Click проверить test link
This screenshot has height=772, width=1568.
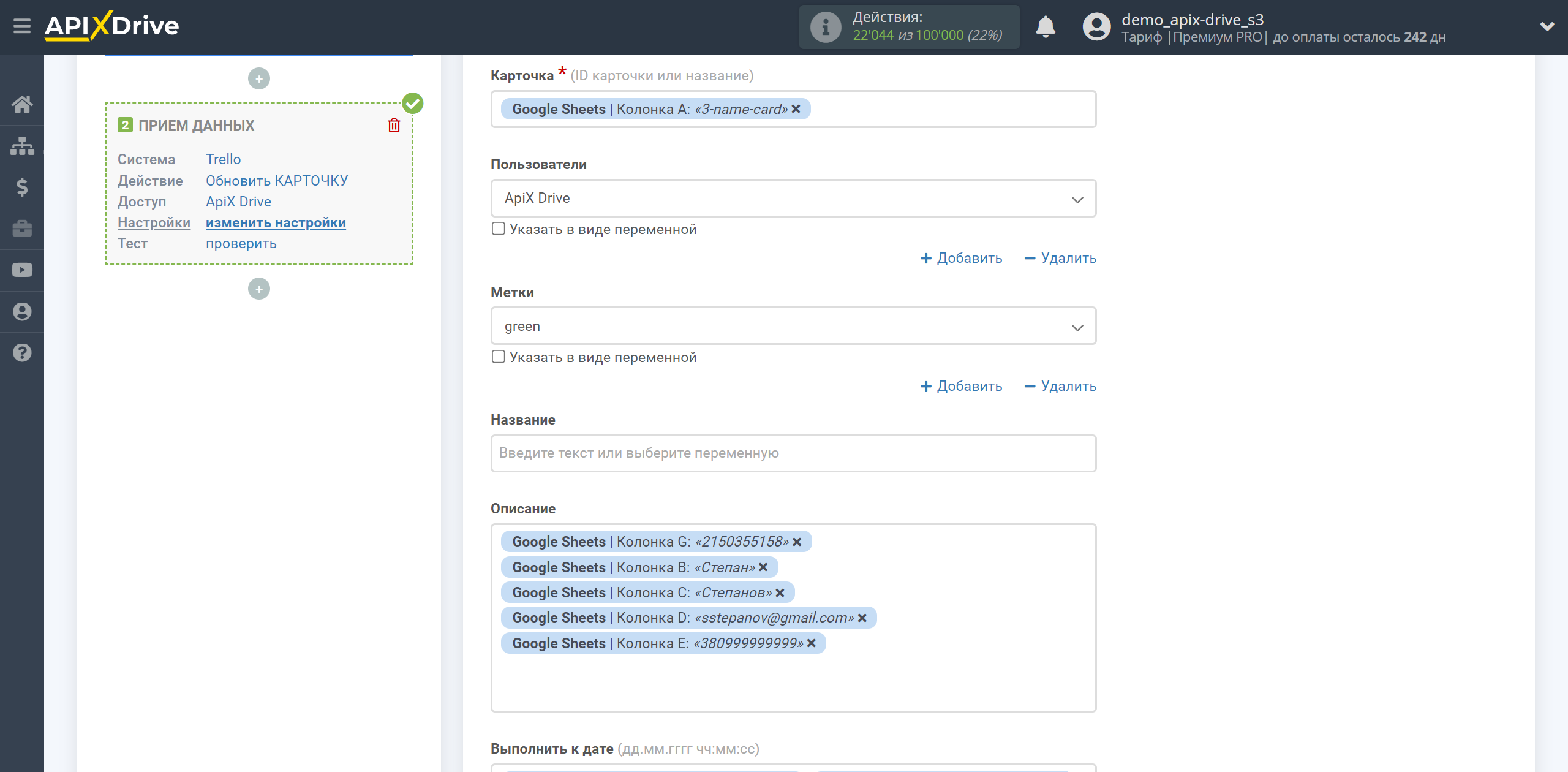[241, 243]
